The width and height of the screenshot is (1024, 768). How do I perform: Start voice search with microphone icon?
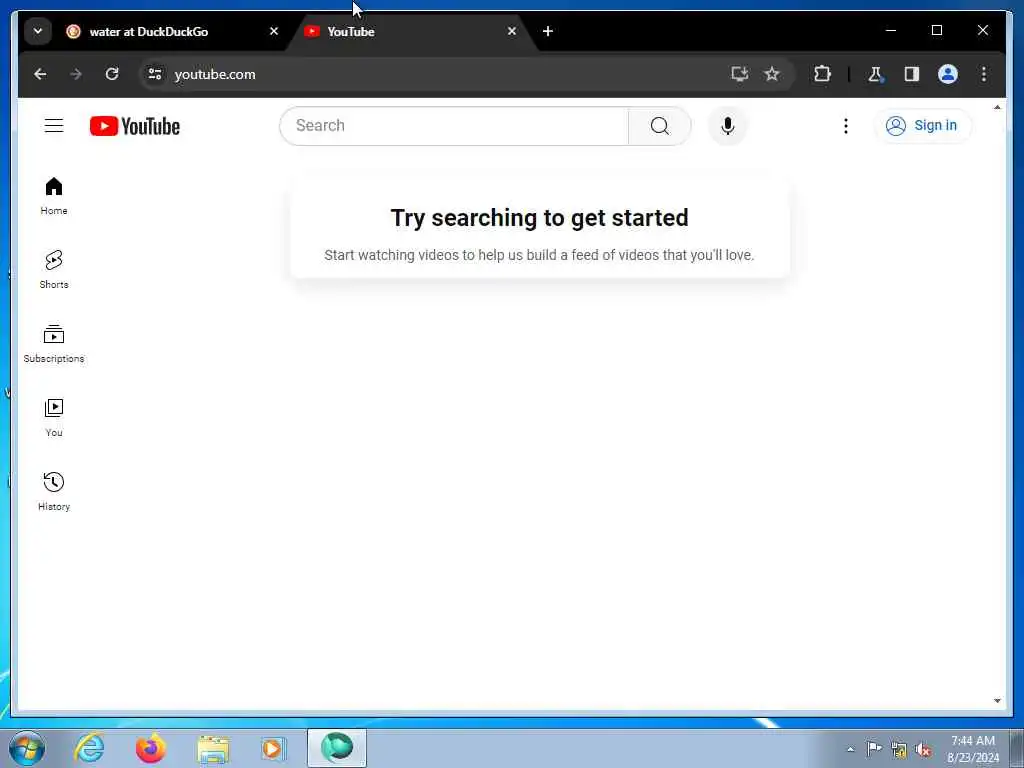point(728,126)
